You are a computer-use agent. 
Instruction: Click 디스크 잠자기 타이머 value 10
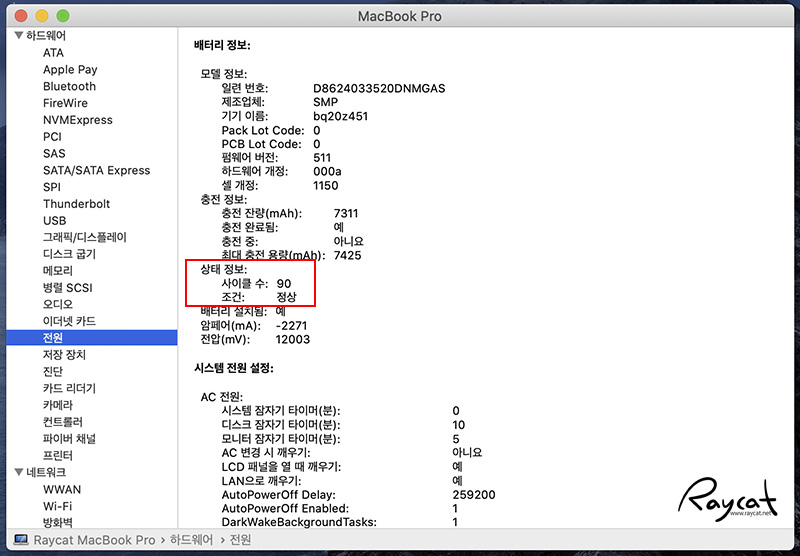(x=459, y=425)
